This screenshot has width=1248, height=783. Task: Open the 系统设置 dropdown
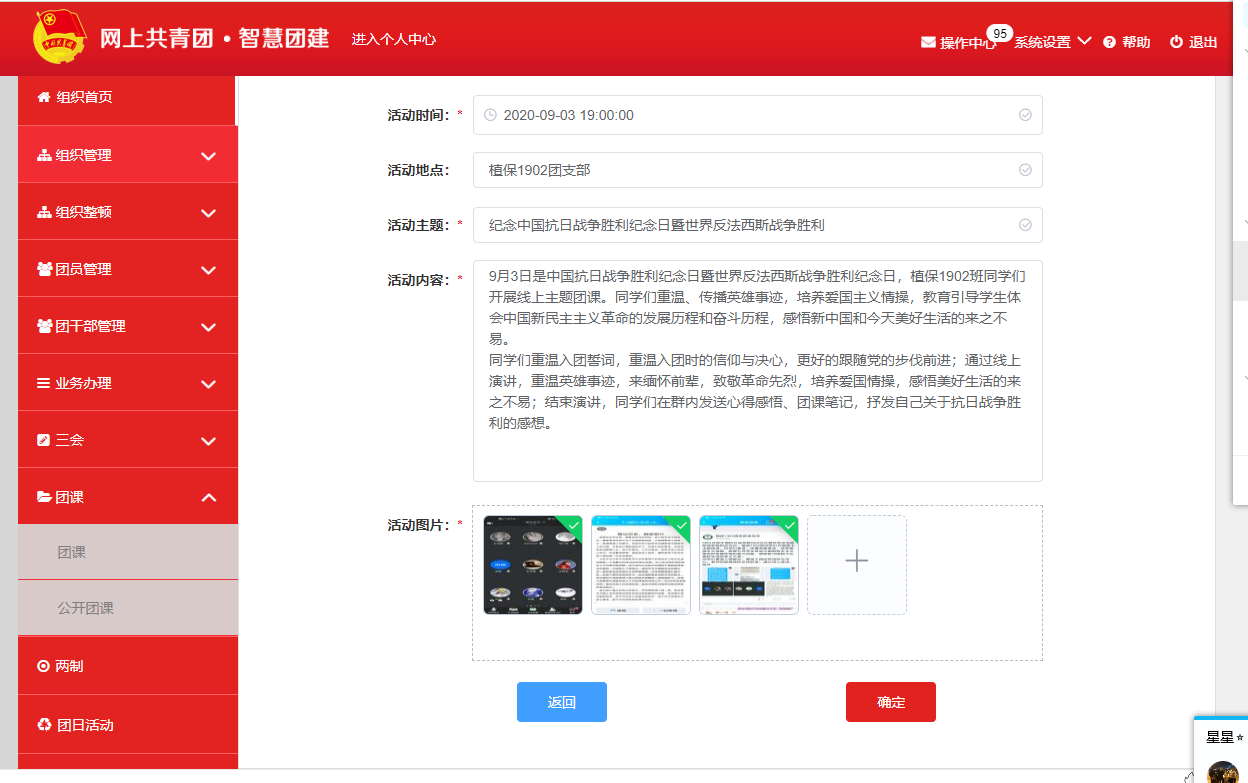pyautogui.click(x=1051, y=42)
